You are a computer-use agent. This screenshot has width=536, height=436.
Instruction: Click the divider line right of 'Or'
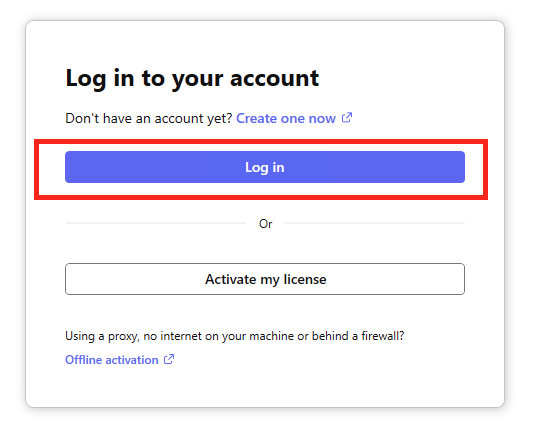(x=374, y=223)
